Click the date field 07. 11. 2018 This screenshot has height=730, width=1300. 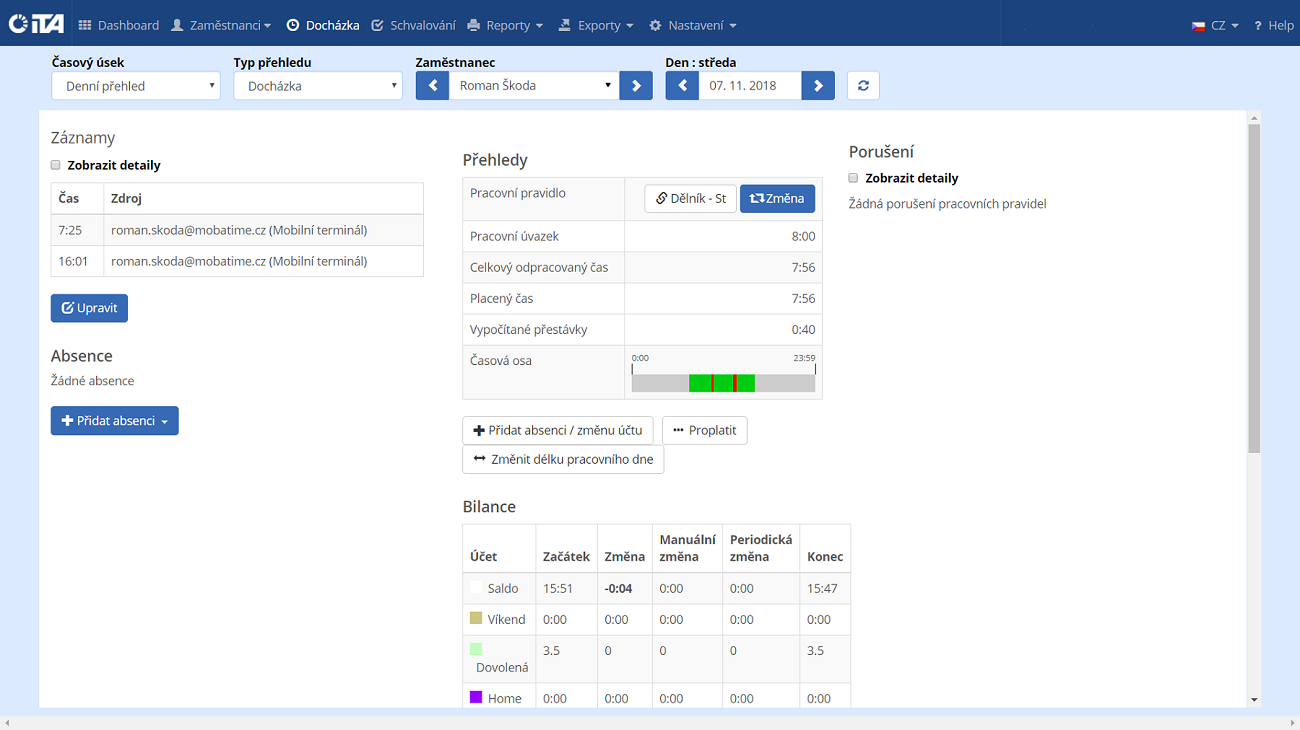pyautogui.click(x=749, y=86)
